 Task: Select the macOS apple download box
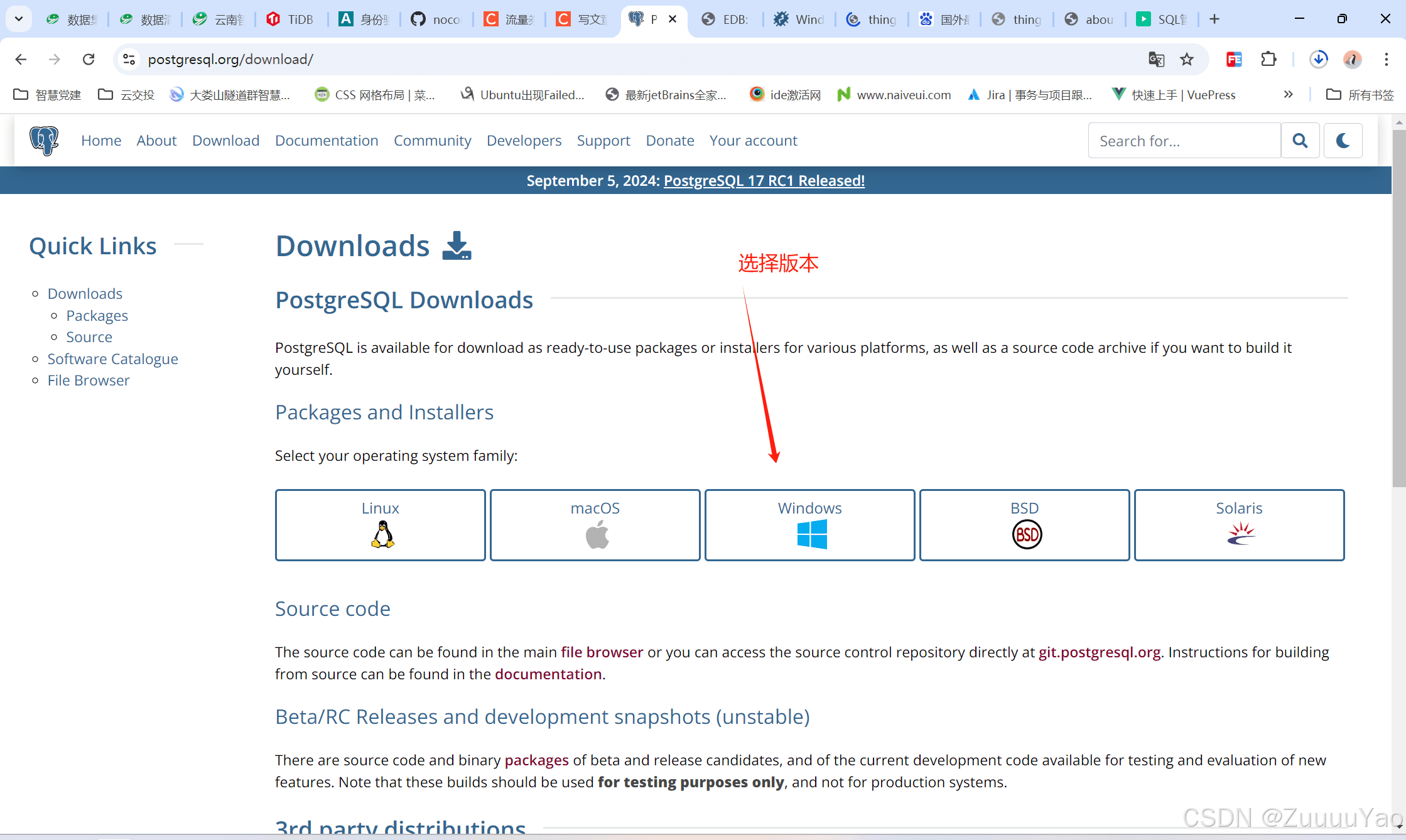(595, 525)
